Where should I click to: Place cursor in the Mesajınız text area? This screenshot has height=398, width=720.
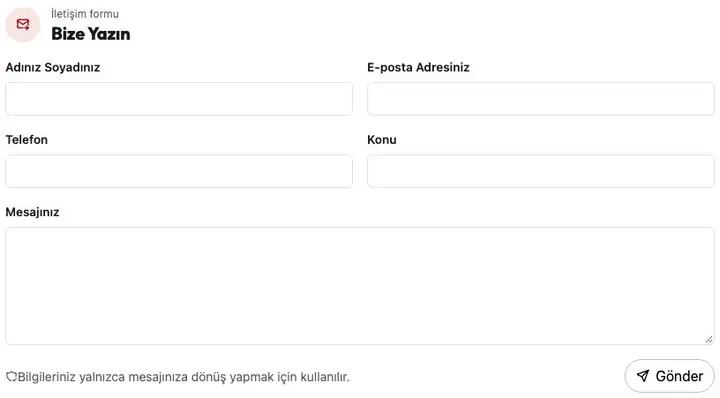click(x=360, y=286)
